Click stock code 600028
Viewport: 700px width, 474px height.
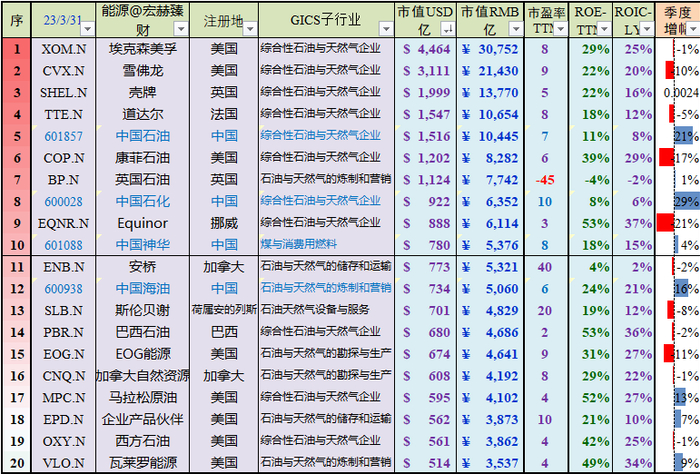point(63,202)
